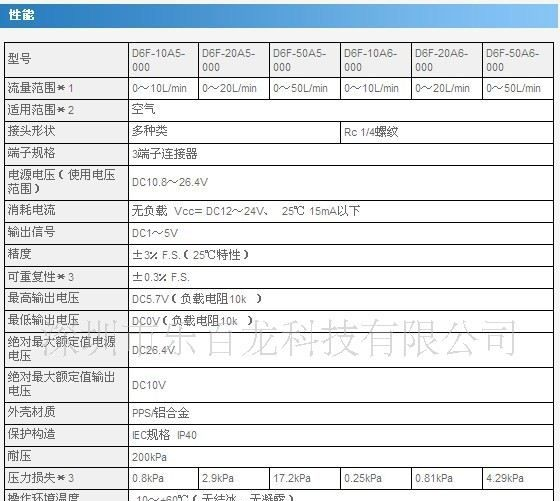Select the 压力损失 row label
Screen dimensions: 560x501
pos(40,478)
